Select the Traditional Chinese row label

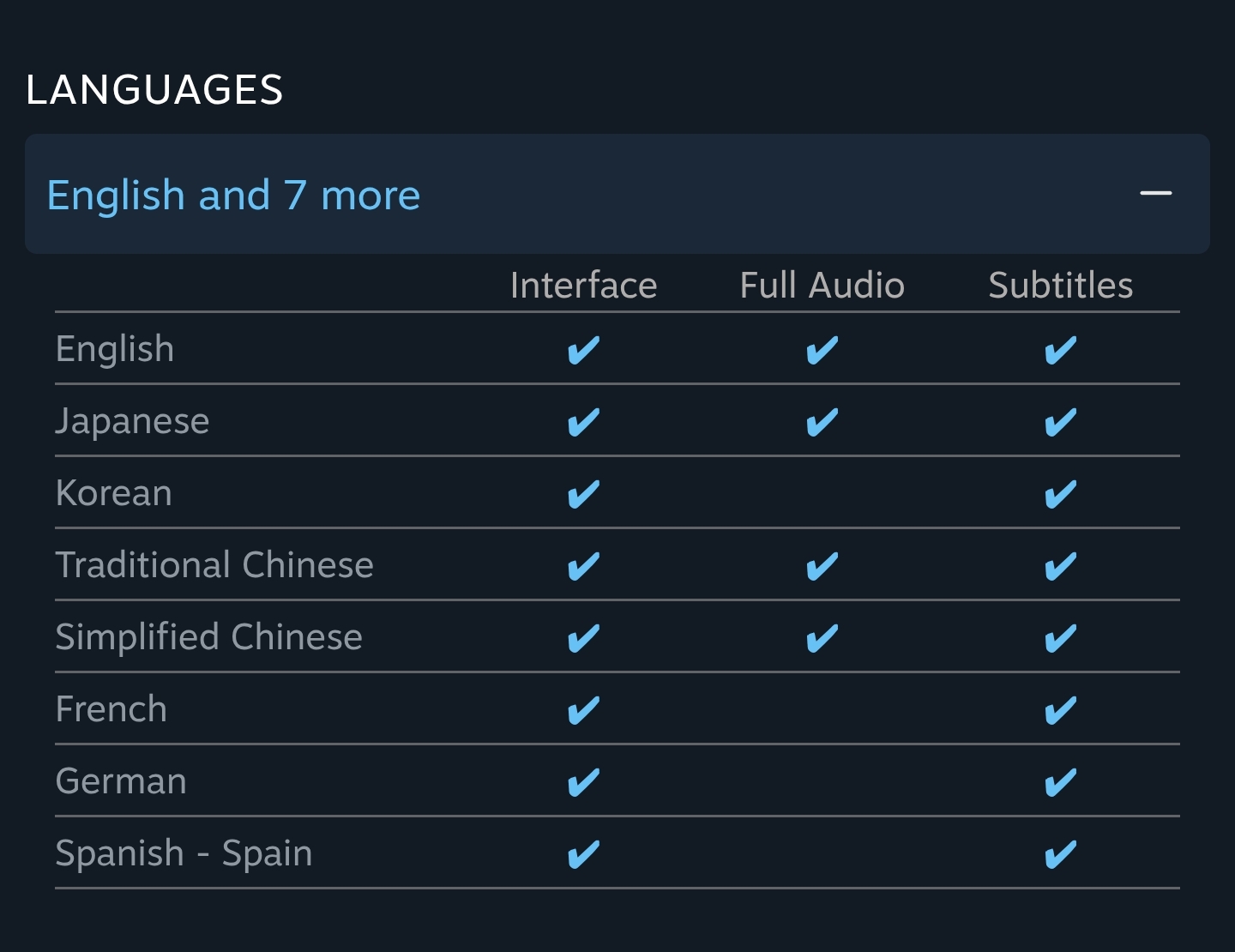click(214, 565)
